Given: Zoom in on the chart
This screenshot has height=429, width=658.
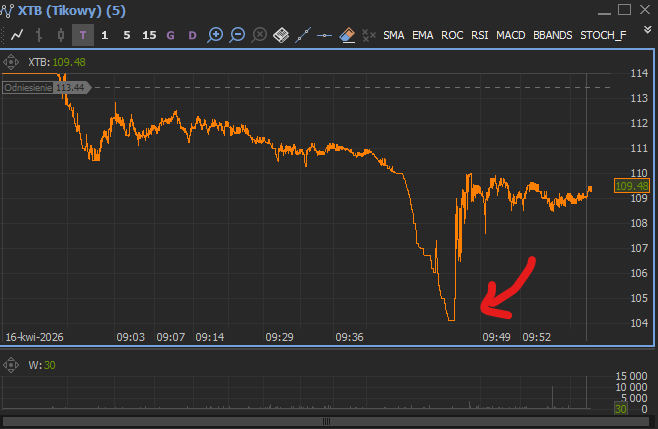Looking at the screenshot, I should click(x=215, y=35).
